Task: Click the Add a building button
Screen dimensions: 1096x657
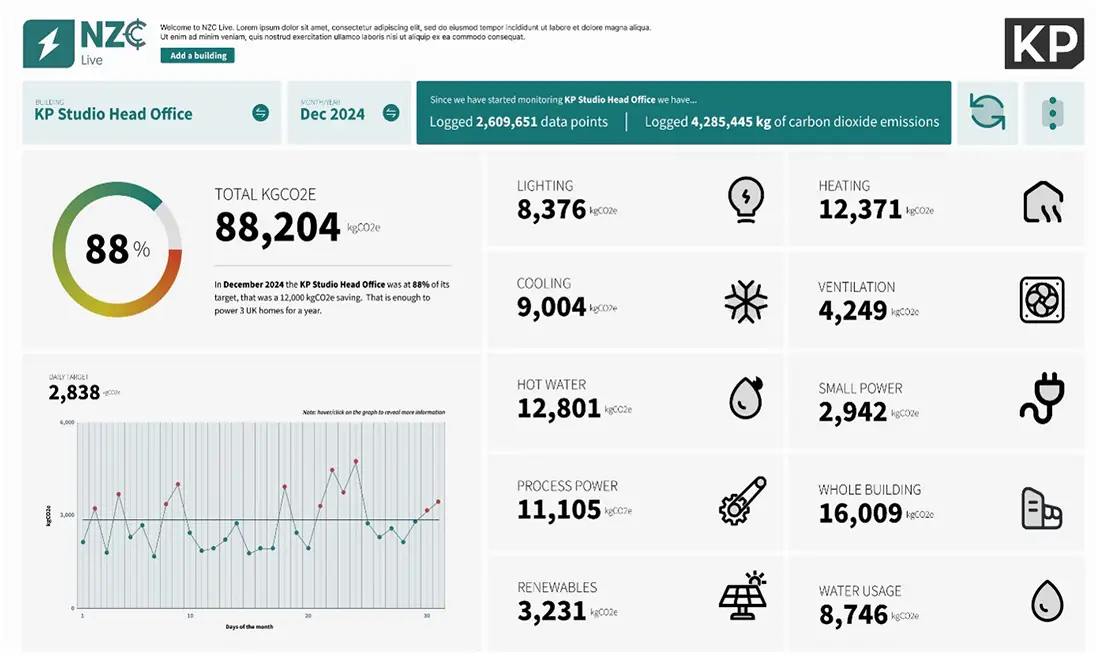Action: (x=198, y=55)
